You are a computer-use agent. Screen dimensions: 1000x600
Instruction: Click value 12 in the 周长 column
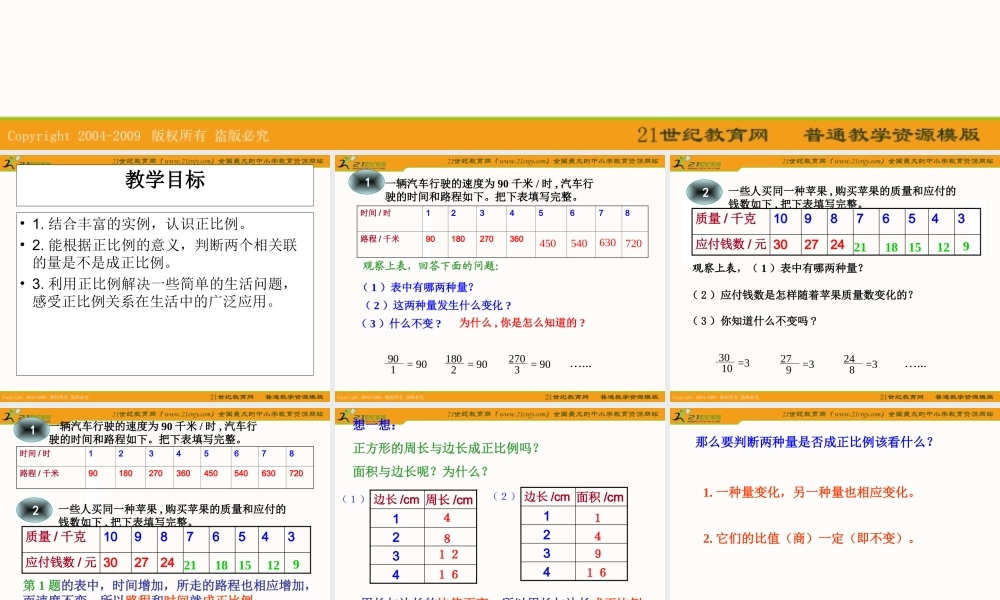pyautogui.click(x=448, y=555)
